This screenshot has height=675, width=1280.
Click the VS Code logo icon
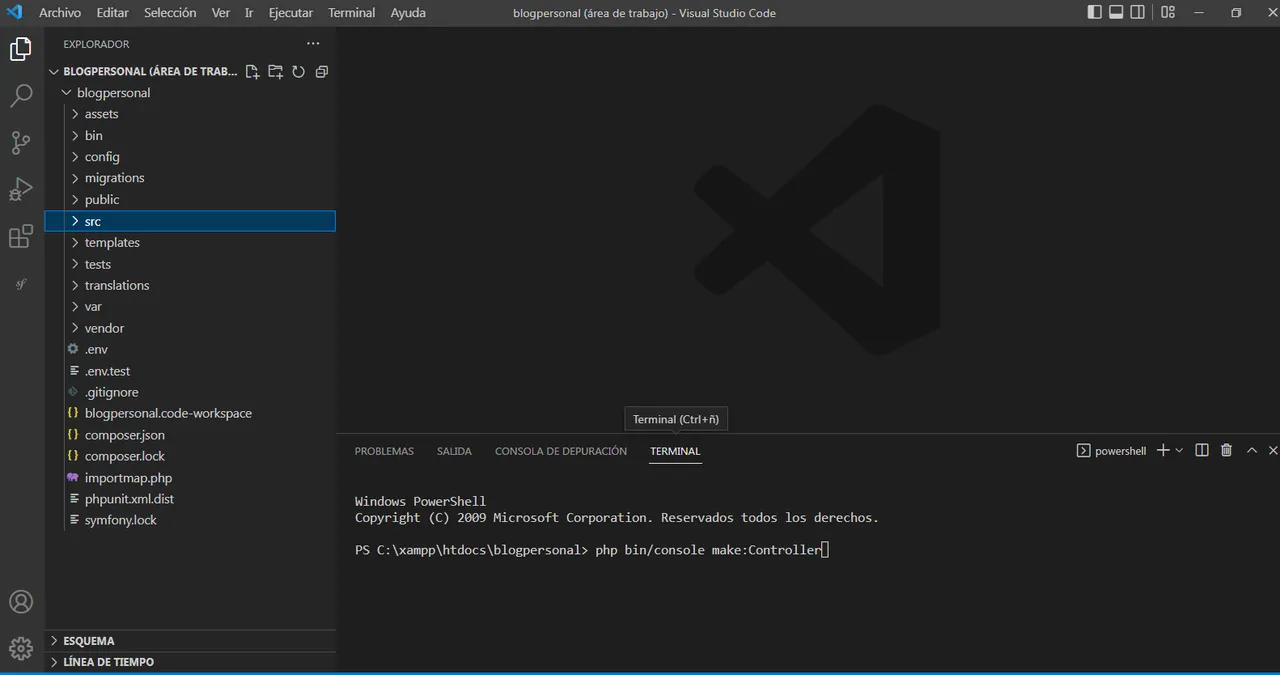(x=14, y=12)
